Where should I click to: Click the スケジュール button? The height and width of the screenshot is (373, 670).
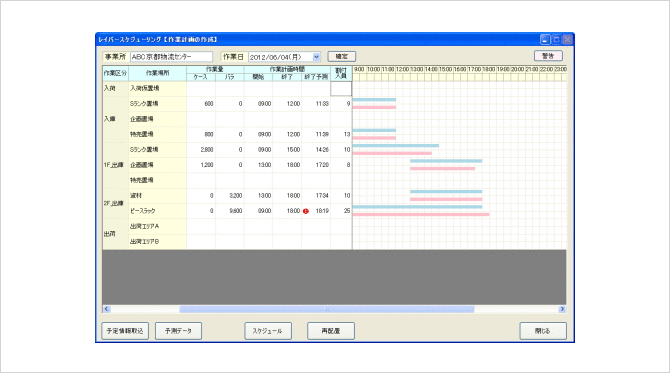(x=268, y=331)
